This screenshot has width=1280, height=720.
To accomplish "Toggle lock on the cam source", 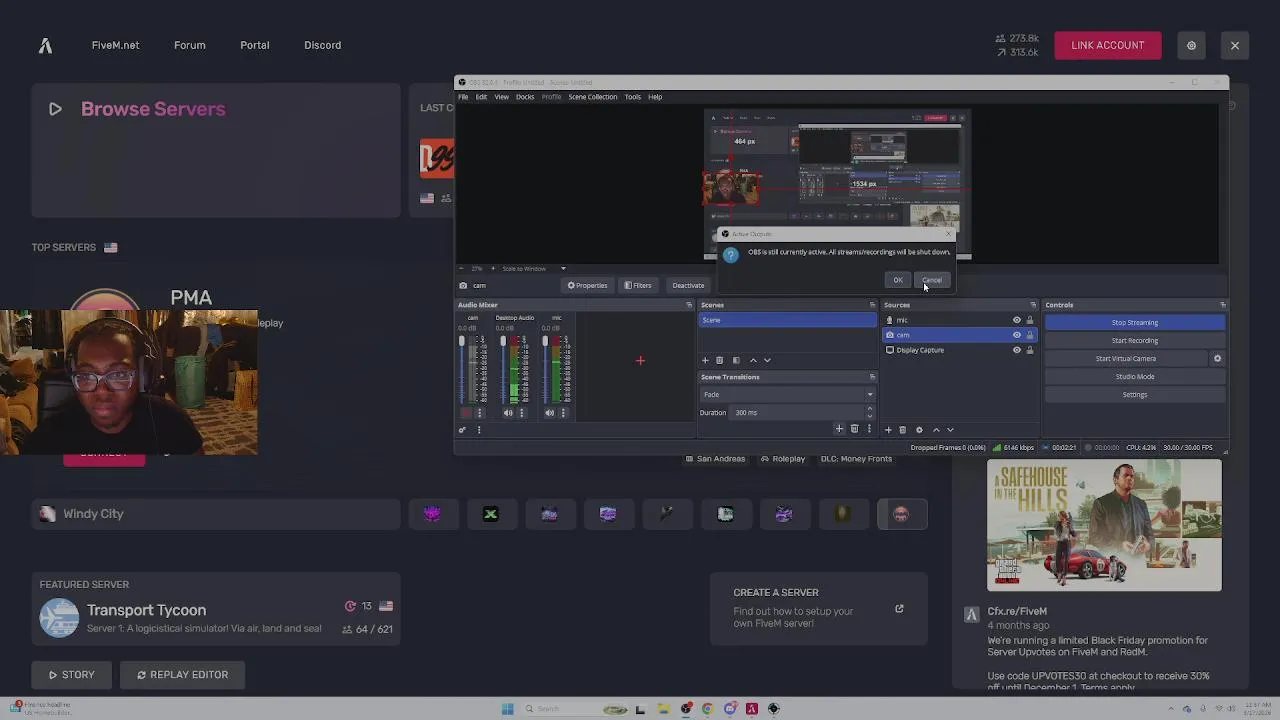I will click(1030, 335).
